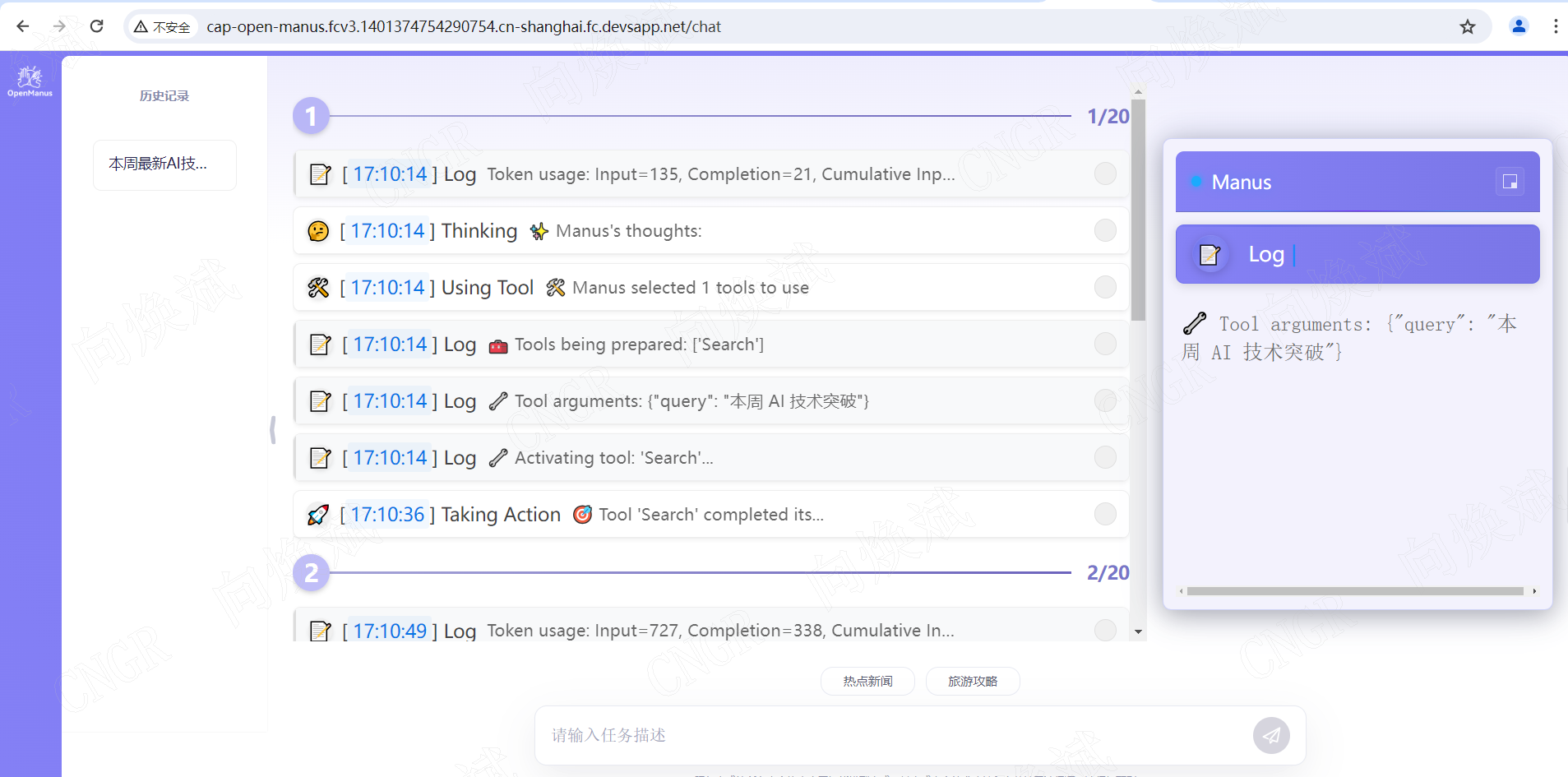Click tools icon before Manus selected 1 tools
The image size is (1568, 777).
(555, 288)
